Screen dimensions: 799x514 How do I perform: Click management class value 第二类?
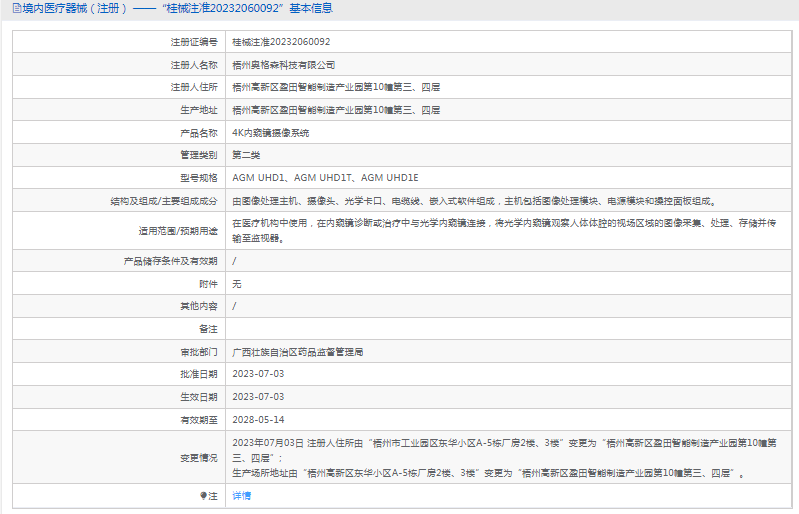pyautogui.click(x=246, y=155)
